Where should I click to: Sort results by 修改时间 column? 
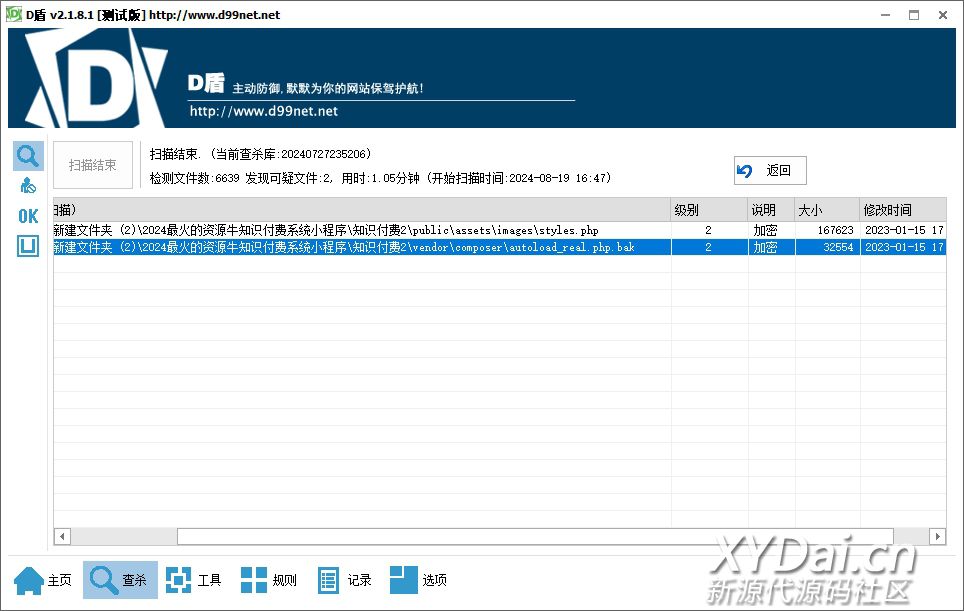(x=900, y=210)
